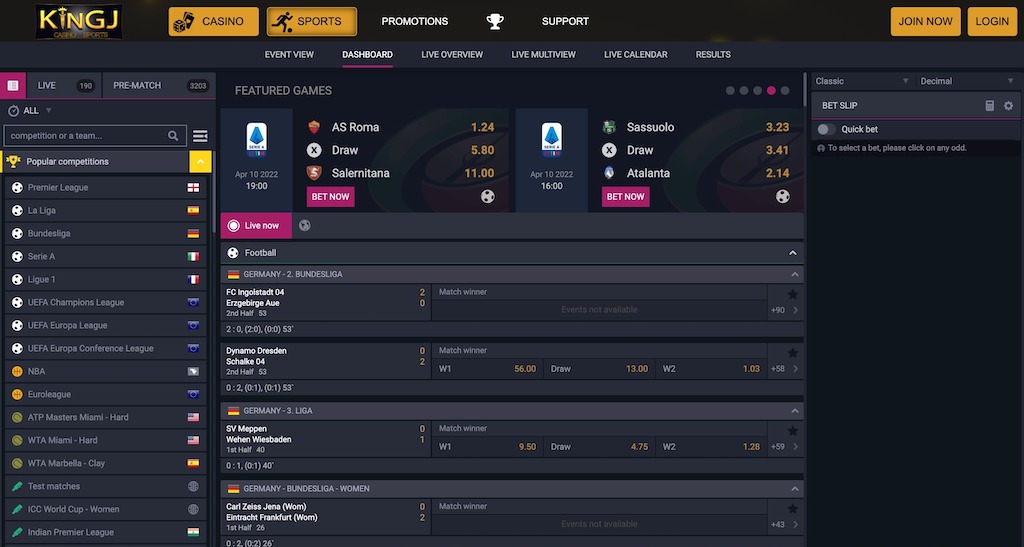Toggle the Quick bet switch
1024x547 pixels.
(826, 129)
